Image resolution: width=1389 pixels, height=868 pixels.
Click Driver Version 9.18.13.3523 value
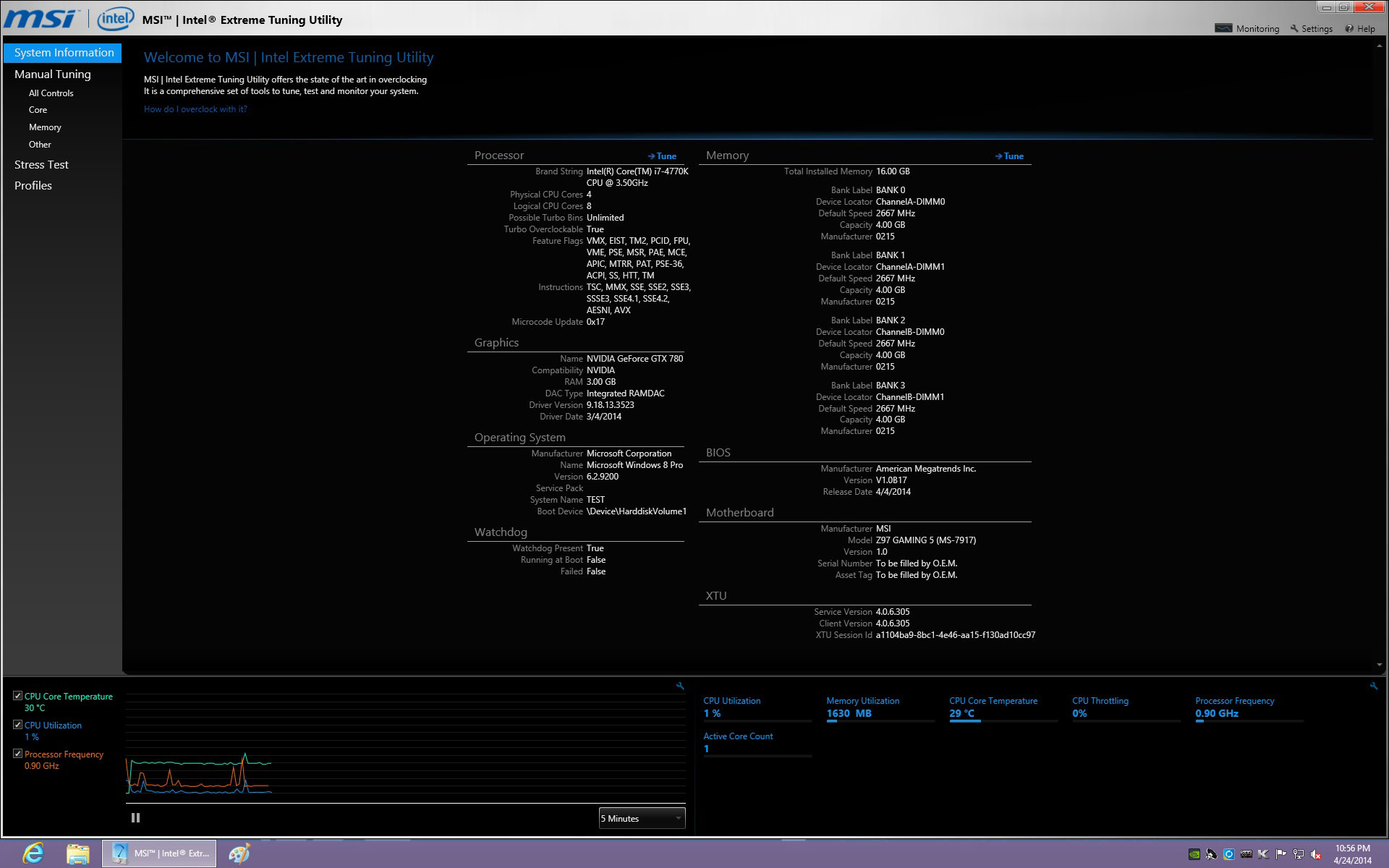tap(610, 405)
